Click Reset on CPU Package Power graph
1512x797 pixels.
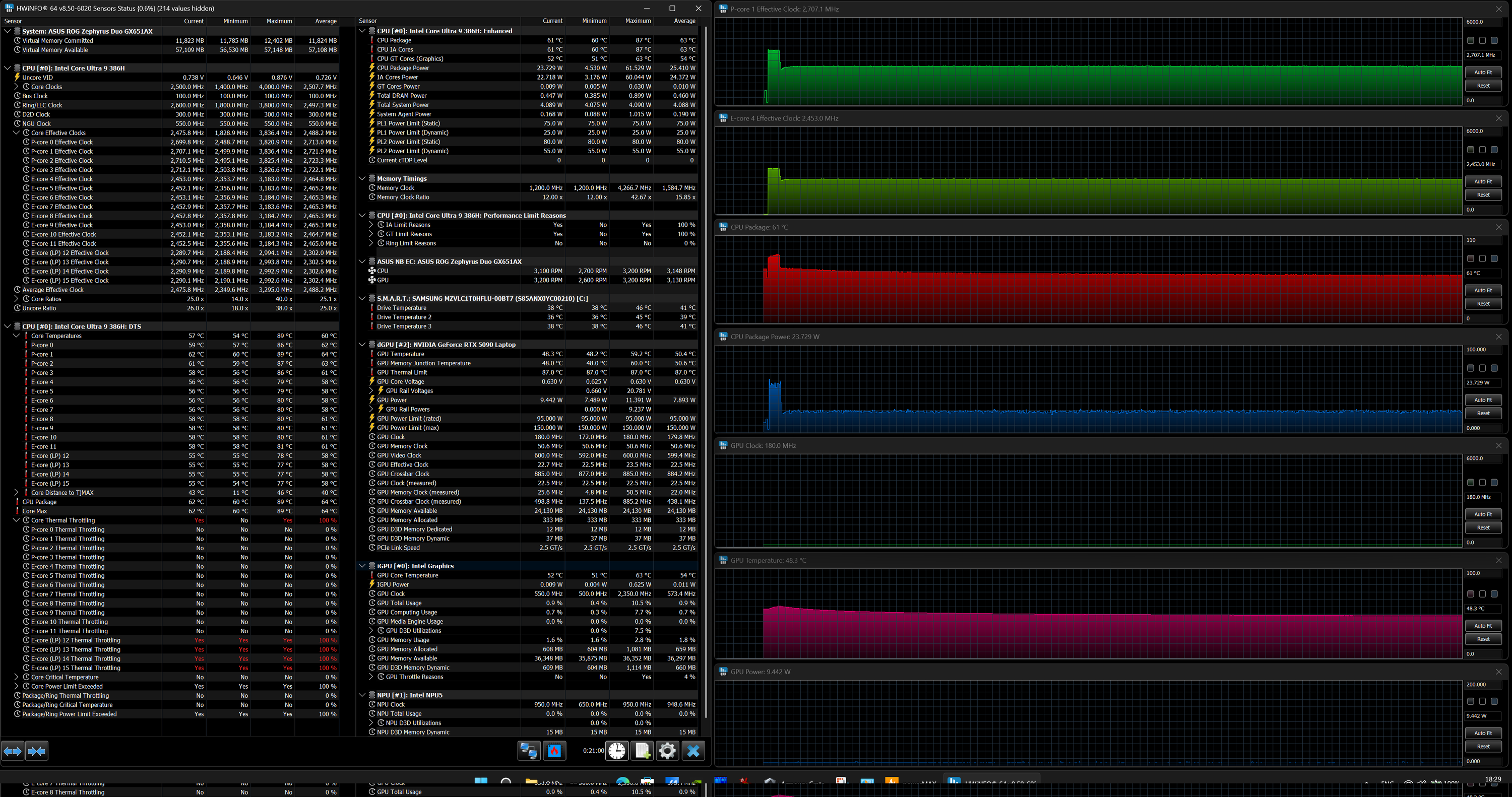pyautogui.click(x=1483, y=413)
